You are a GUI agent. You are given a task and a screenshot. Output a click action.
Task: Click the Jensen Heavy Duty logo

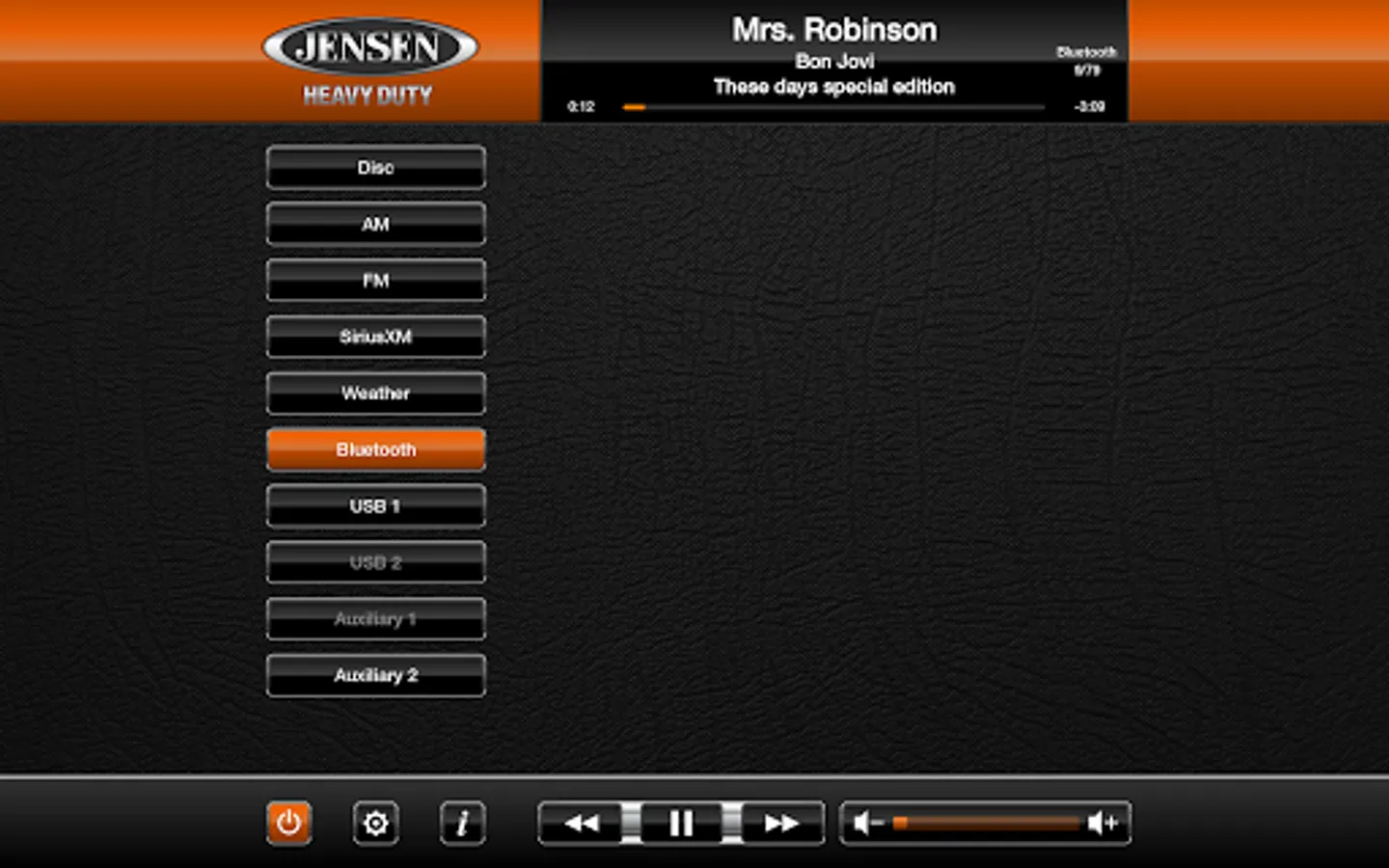click(369, 62)
